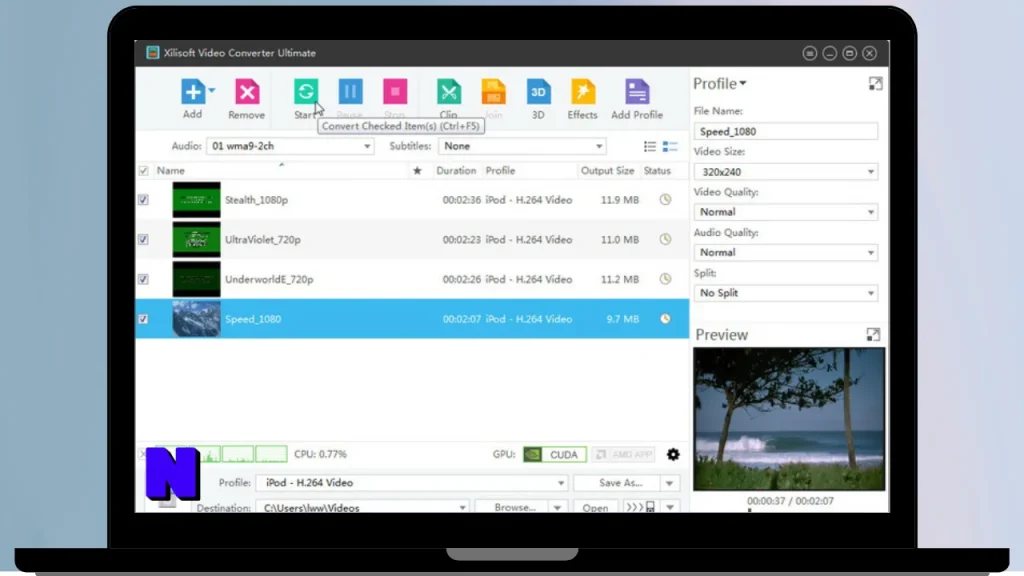Click the Join files icon

point(494,91)
